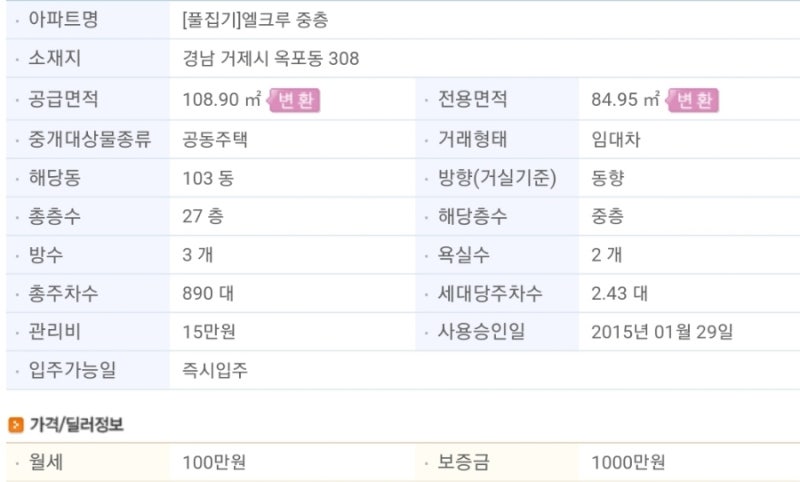The image size is (800, 482).
Task: Click the 중개대상물종류 label
Action: tap(90, 139)
